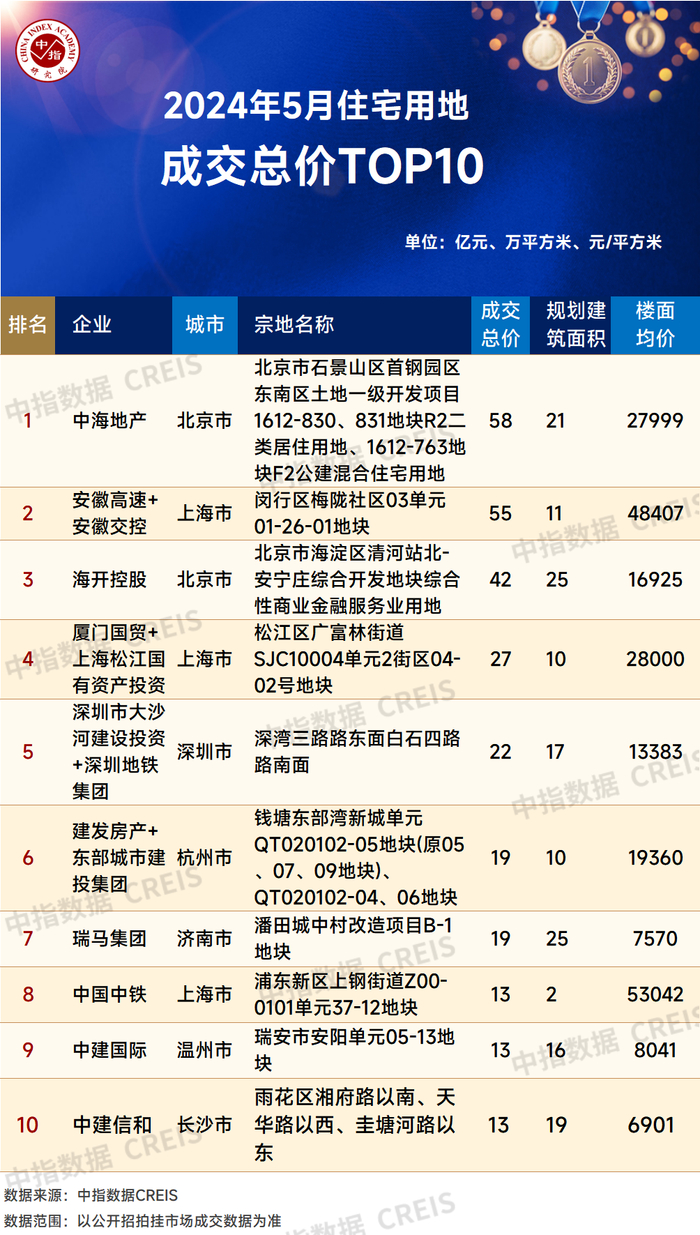
Task: Select company cell '中海地产'
Action: click(110, 420)
